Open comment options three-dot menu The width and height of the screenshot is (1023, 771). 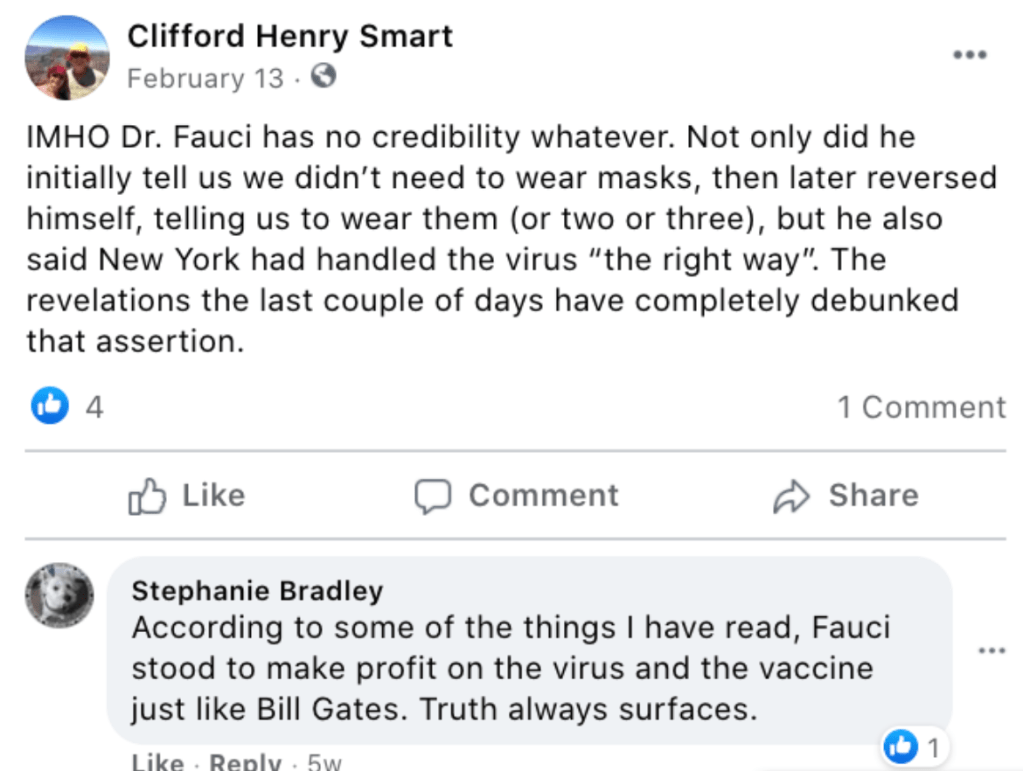pos(991,651)
